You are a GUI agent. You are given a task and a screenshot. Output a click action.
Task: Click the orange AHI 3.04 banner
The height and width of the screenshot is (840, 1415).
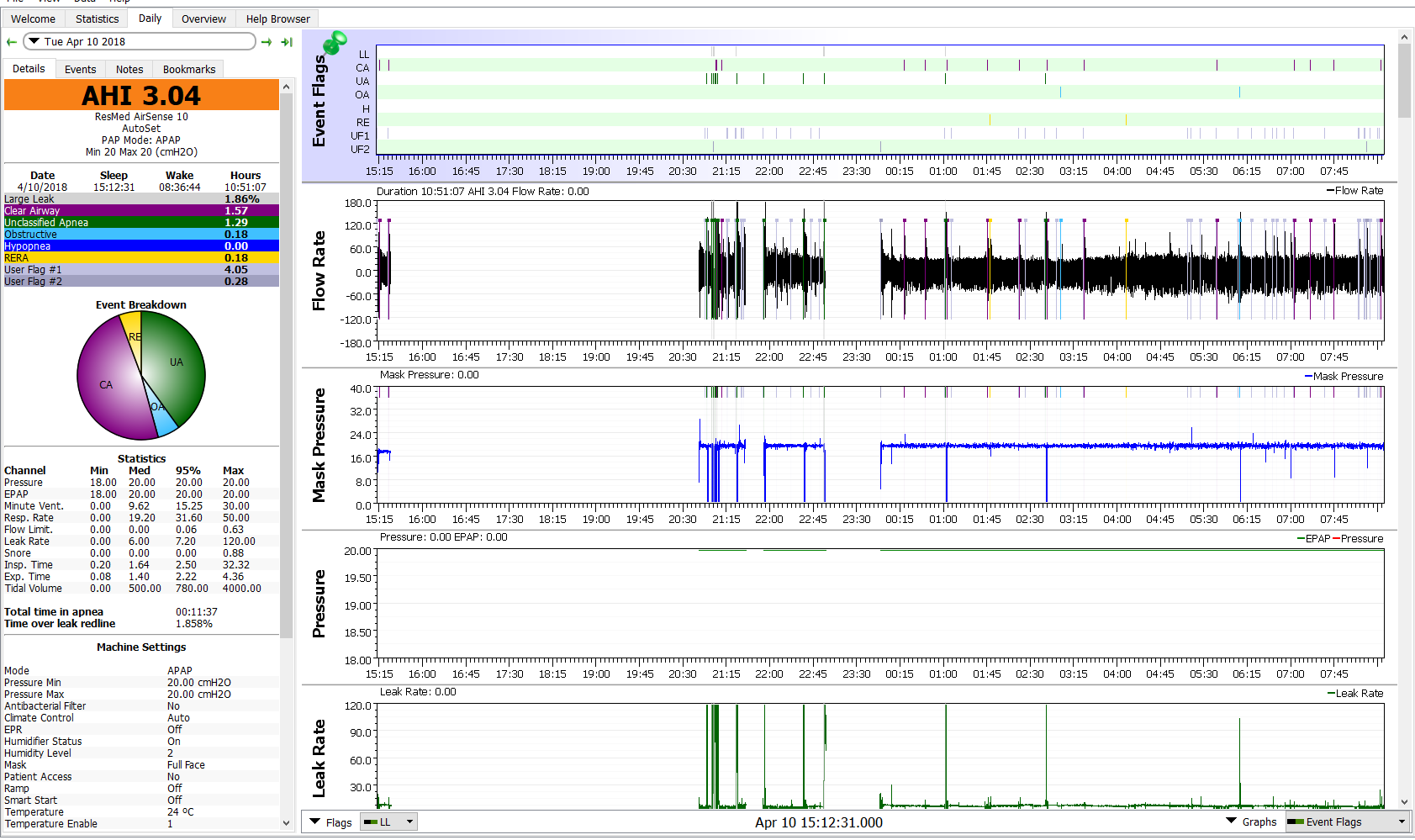[141, 95]
